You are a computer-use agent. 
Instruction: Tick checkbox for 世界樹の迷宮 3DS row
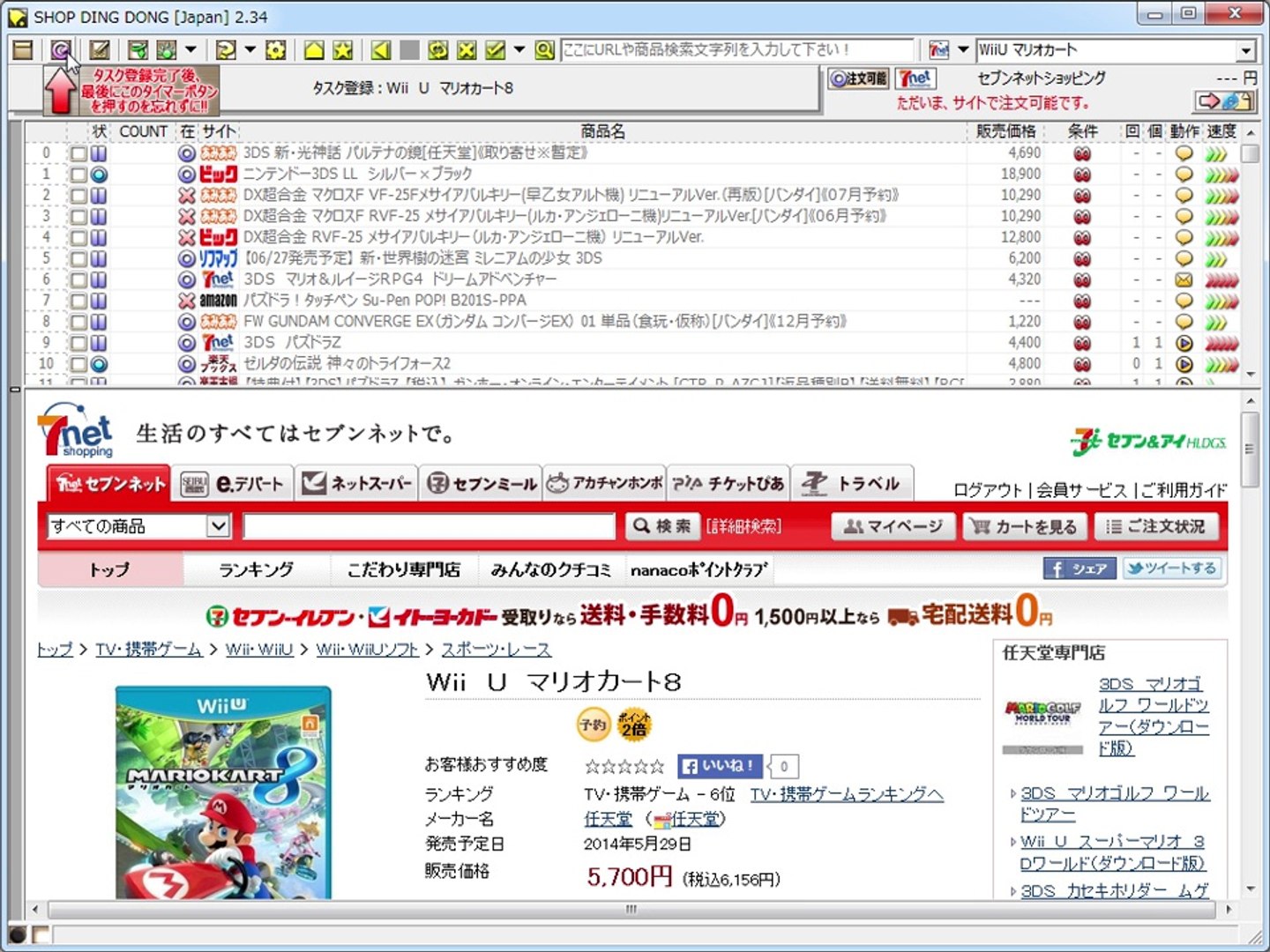coord(78,259)
